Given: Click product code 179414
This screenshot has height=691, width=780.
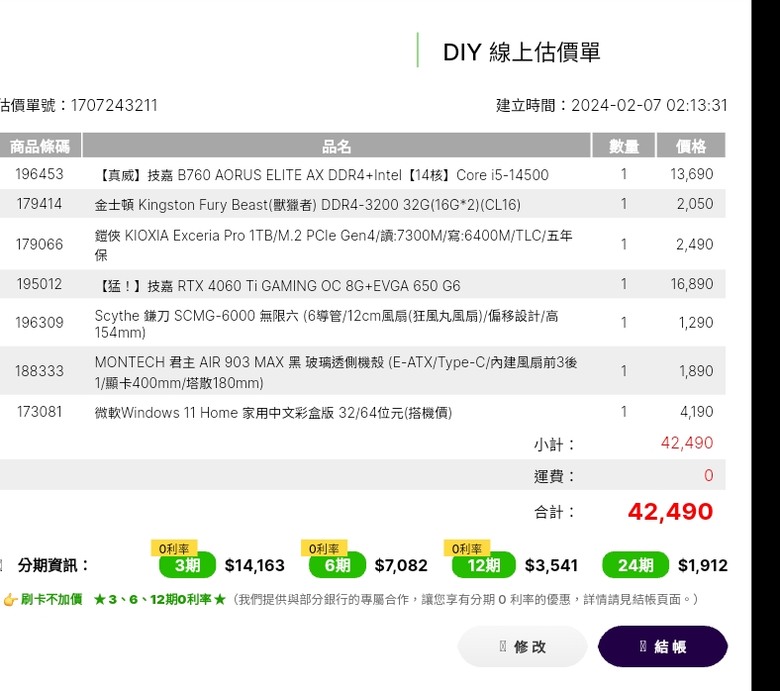Looking at the screenshot, I should 39,203.
